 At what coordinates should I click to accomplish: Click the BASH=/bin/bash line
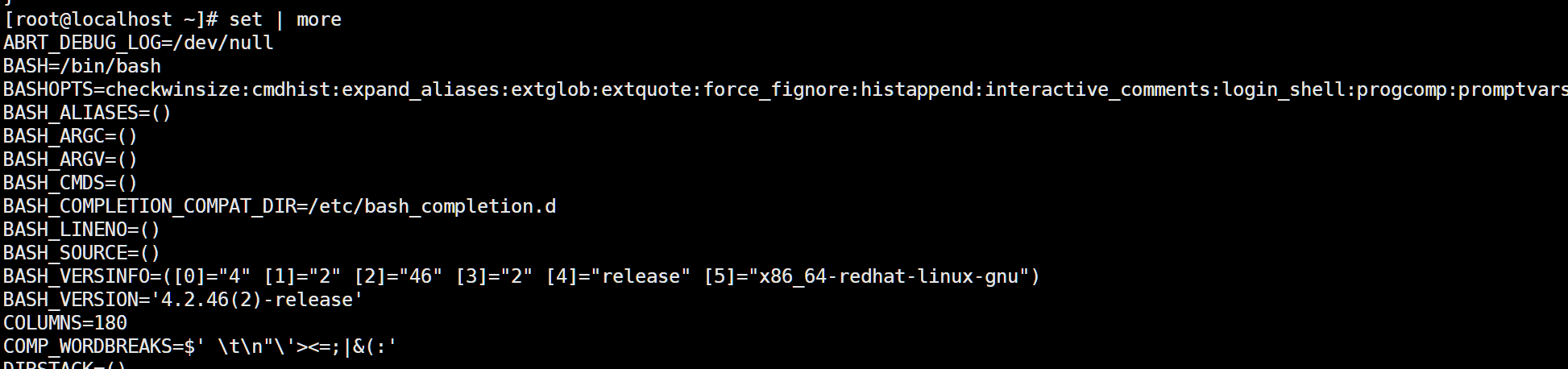click(x=82, y=66)
